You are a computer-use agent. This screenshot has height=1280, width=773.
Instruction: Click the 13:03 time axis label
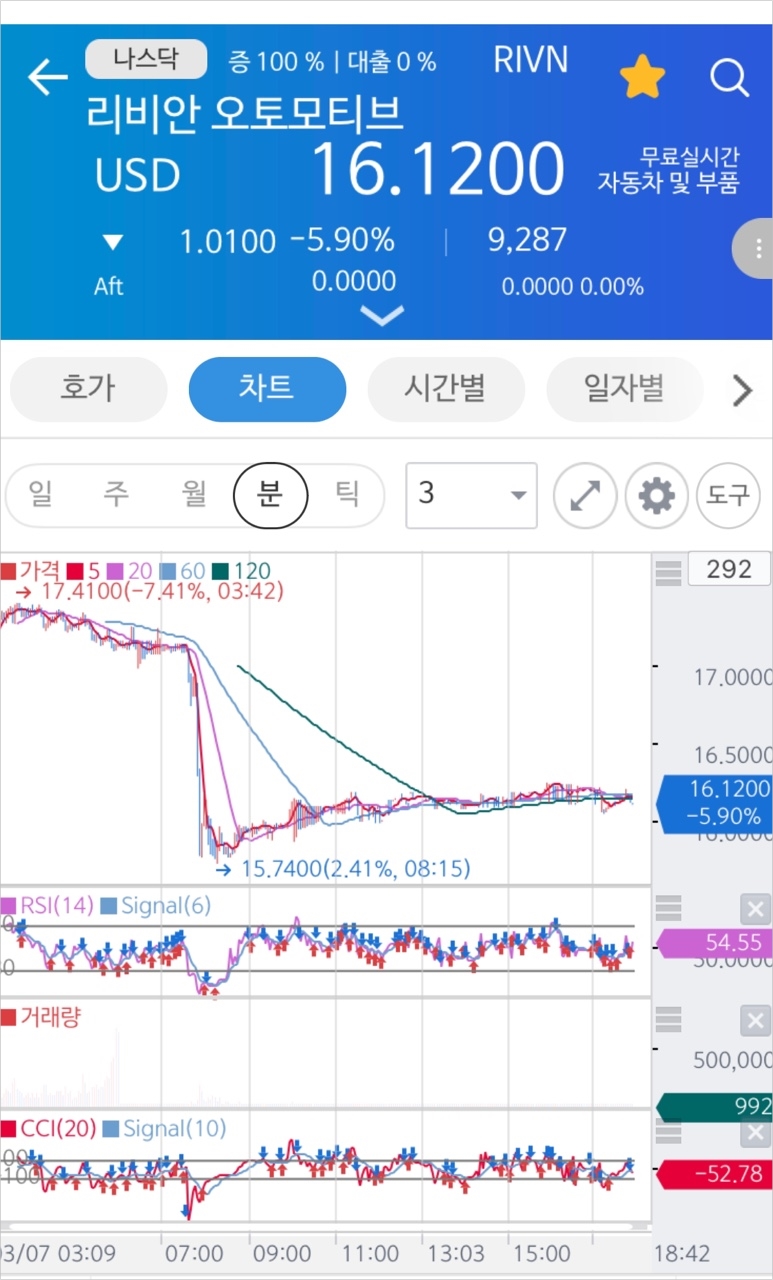[456, 1253]
